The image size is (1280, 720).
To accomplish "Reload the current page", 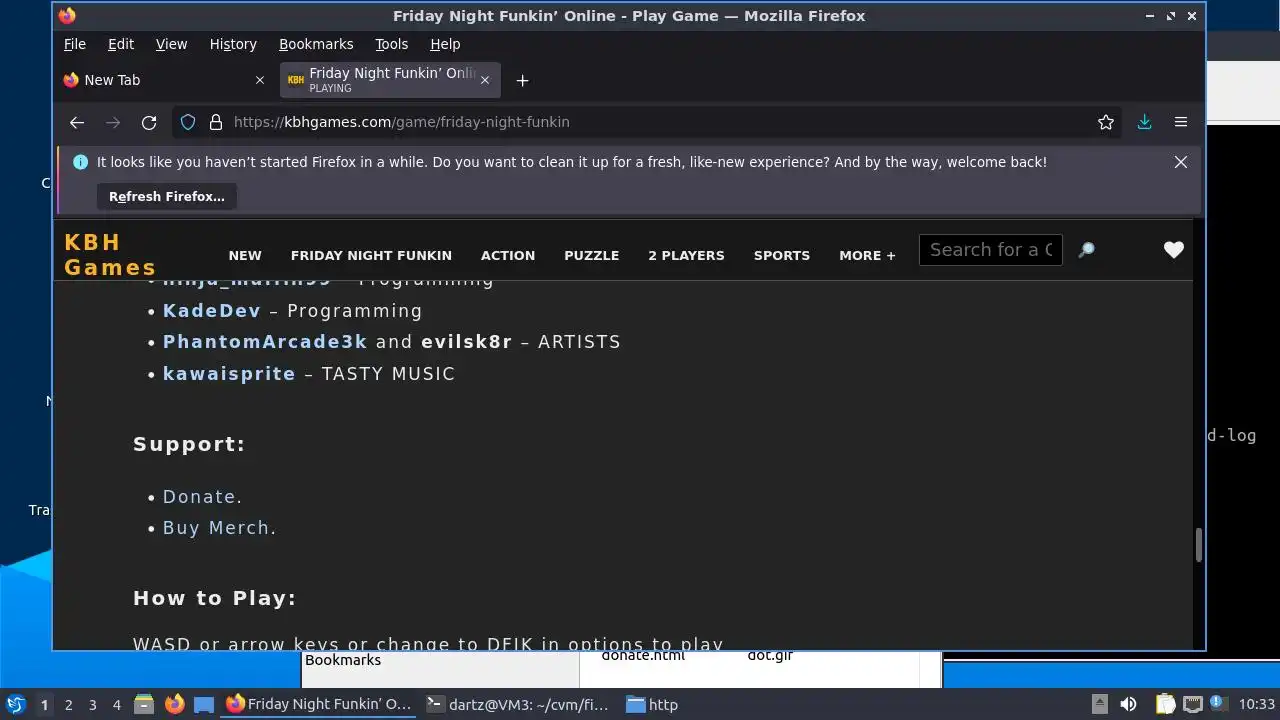I will [149, 122].
